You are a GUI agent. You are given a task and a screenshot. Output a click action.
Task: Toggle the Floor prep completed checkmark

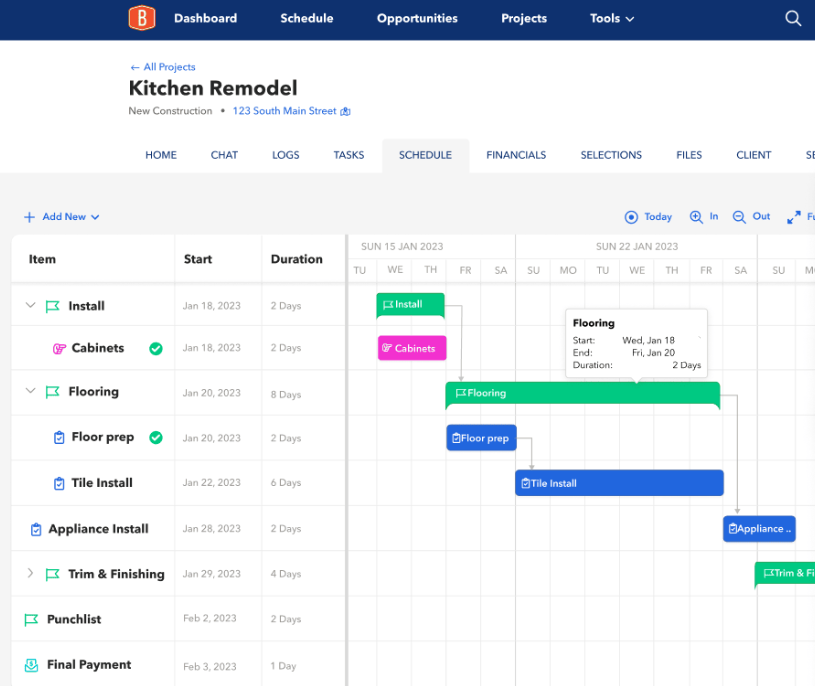tap(156, 438)
